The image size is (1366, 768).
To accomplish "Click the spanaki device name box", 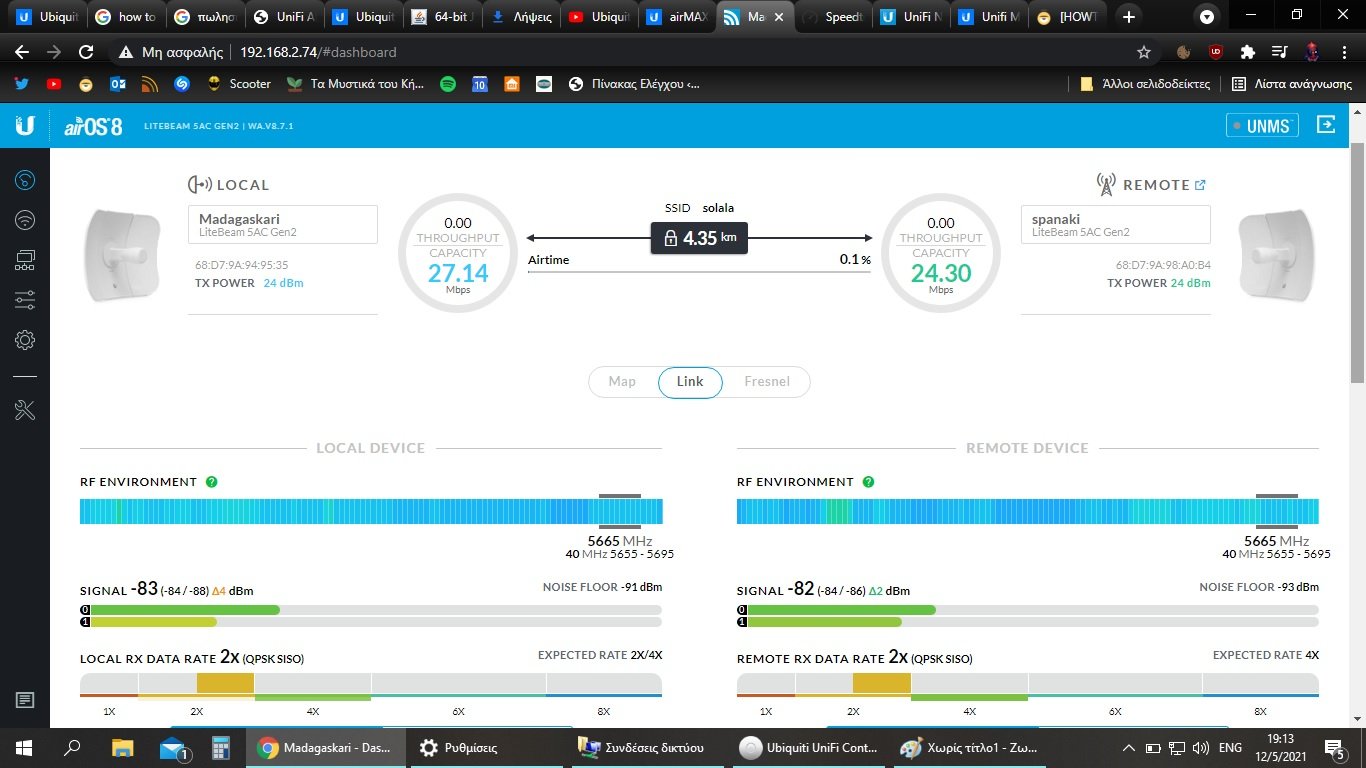I will click(1115, 225).
